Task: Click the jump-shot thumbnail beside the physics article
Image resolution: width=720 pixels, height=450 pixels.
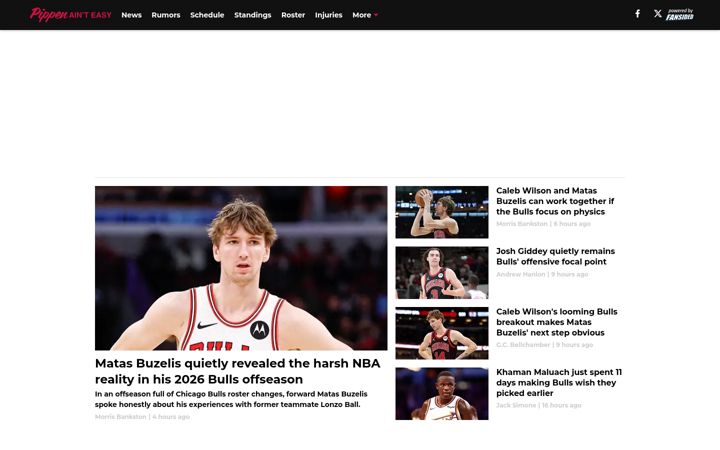Action: 442,212
